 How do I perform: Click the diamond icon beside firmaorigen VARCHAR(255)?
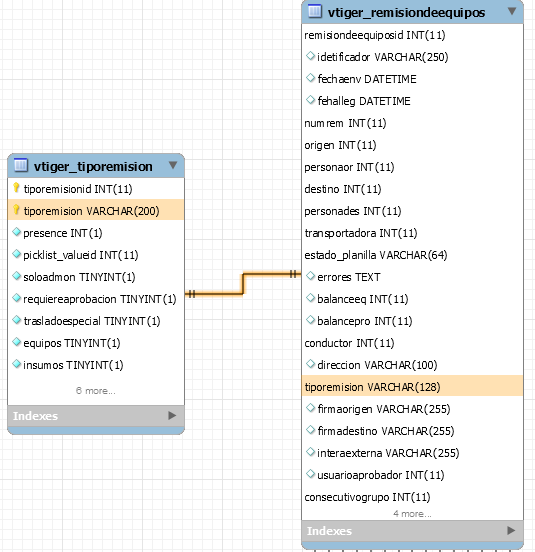tap(310, 408)
